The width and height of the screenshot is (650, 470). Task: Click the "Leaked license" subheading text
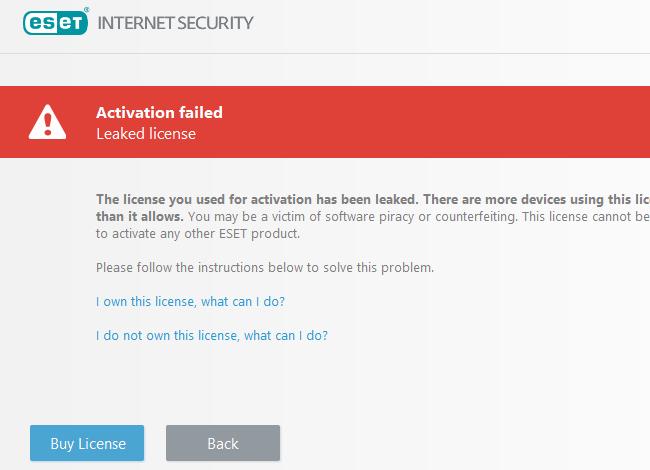(x=146, y=134)
